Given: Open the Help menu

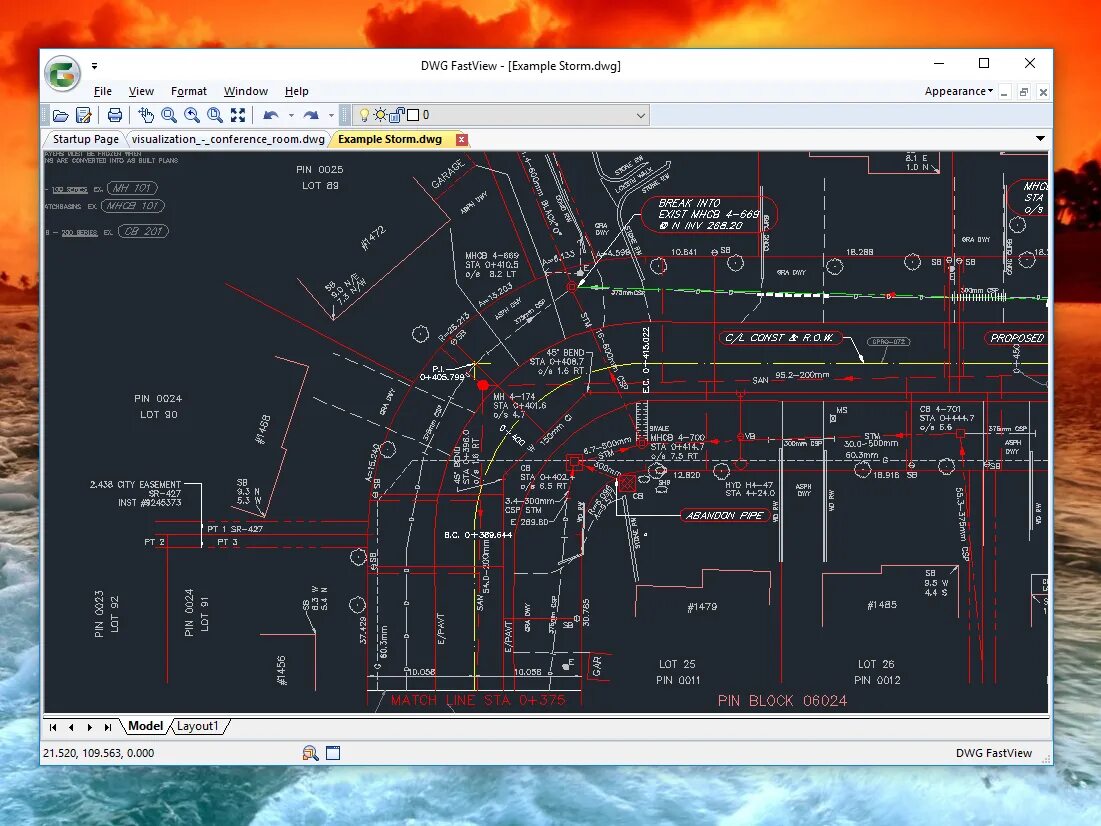Looking at the screenshot, I should pos(296,91).
